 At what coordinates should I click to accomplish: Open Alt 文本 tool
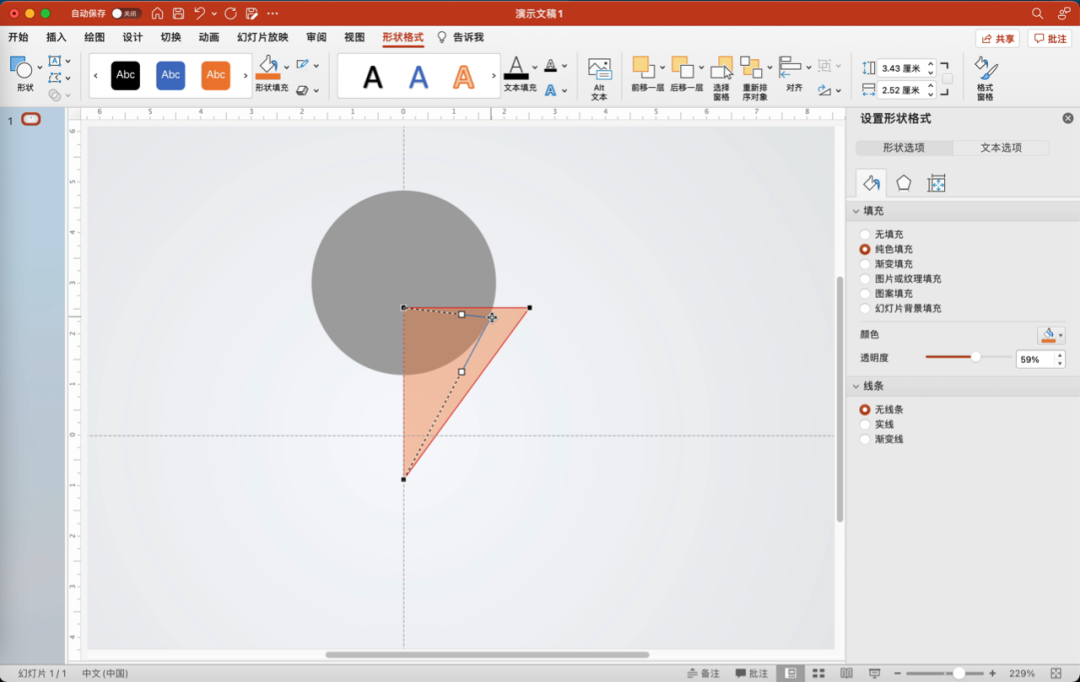[x=599, y=79]
